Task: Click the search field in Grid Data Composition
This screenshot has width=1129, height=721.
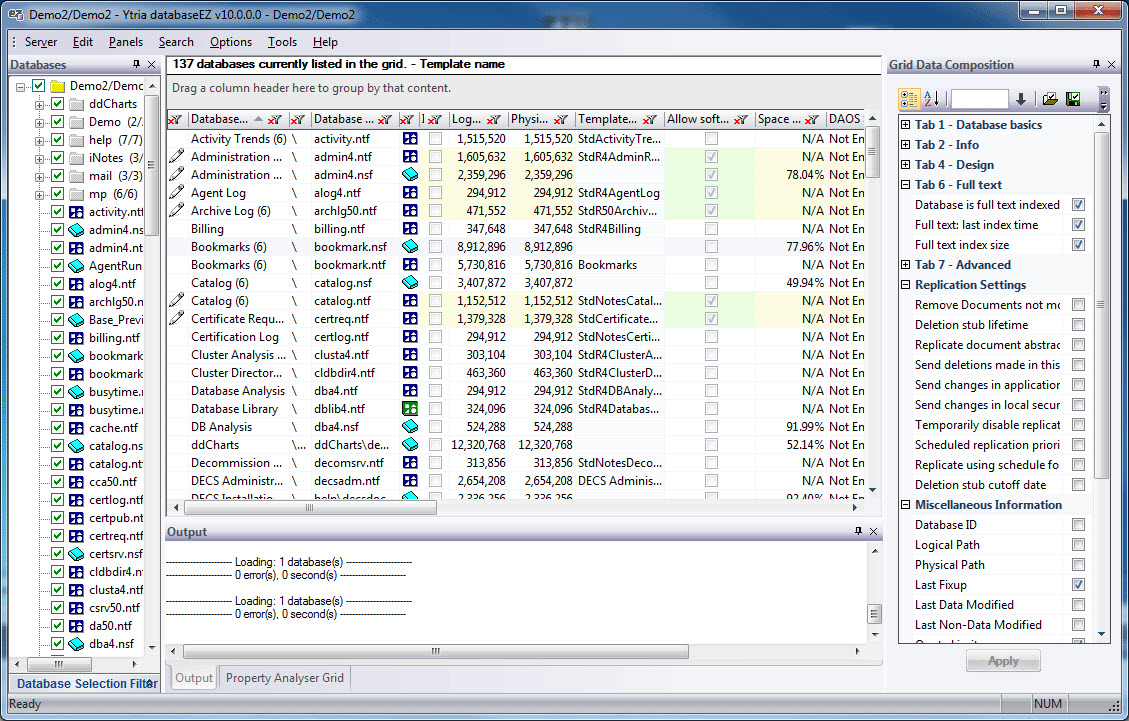Action: [x=979, y=99]
